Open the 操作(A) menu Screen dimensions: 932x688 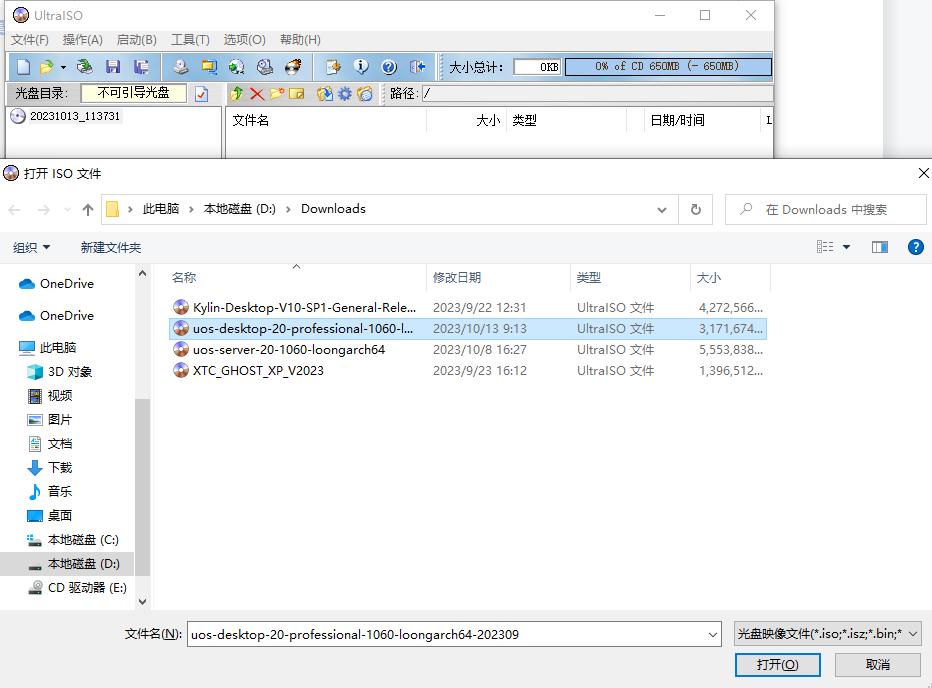(x=83, y=40)
